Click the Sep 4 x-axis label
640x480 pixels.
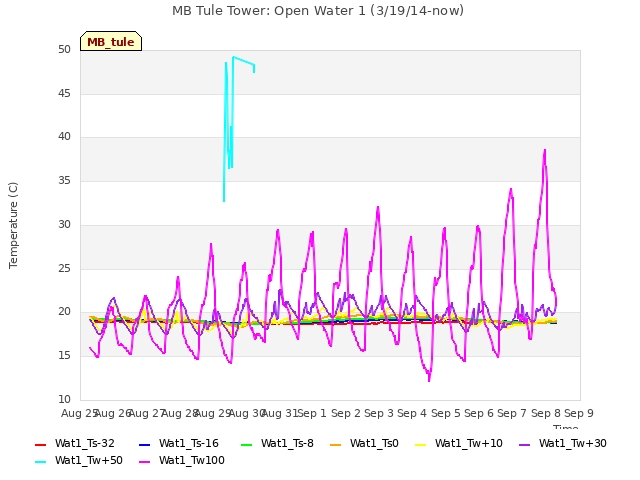pyautogui.click(x=412, y=413)
